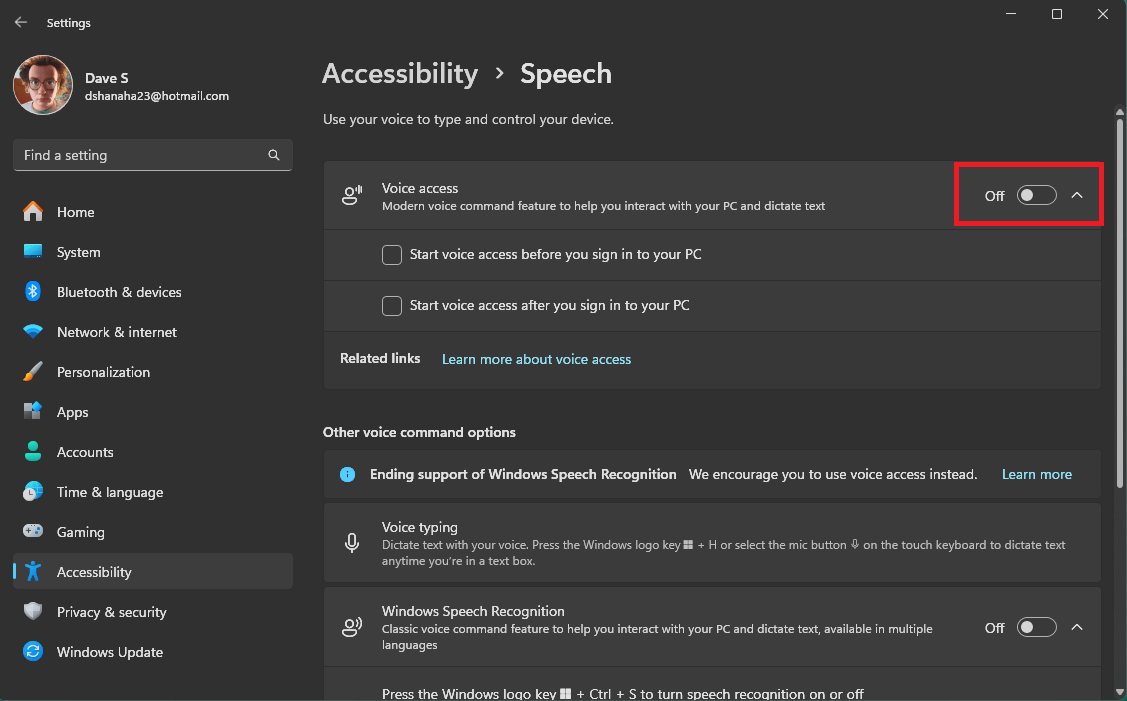Check Start voice access after sign in
This screenshot has width=1127, height=701.
(x=391, y=305)
